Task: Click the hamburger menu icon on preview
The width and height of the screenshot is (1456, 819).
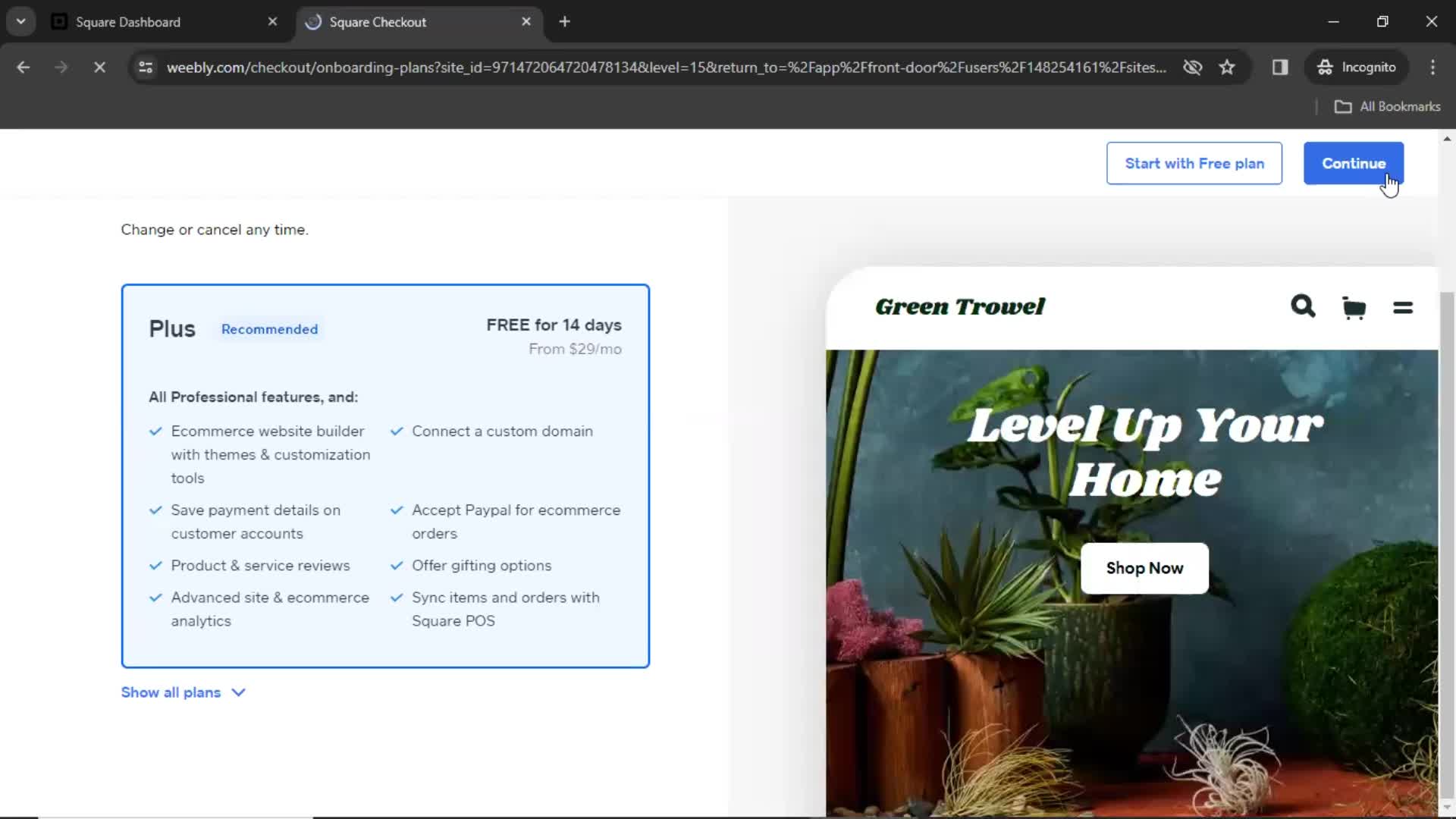Action: tap(1402, 307)
